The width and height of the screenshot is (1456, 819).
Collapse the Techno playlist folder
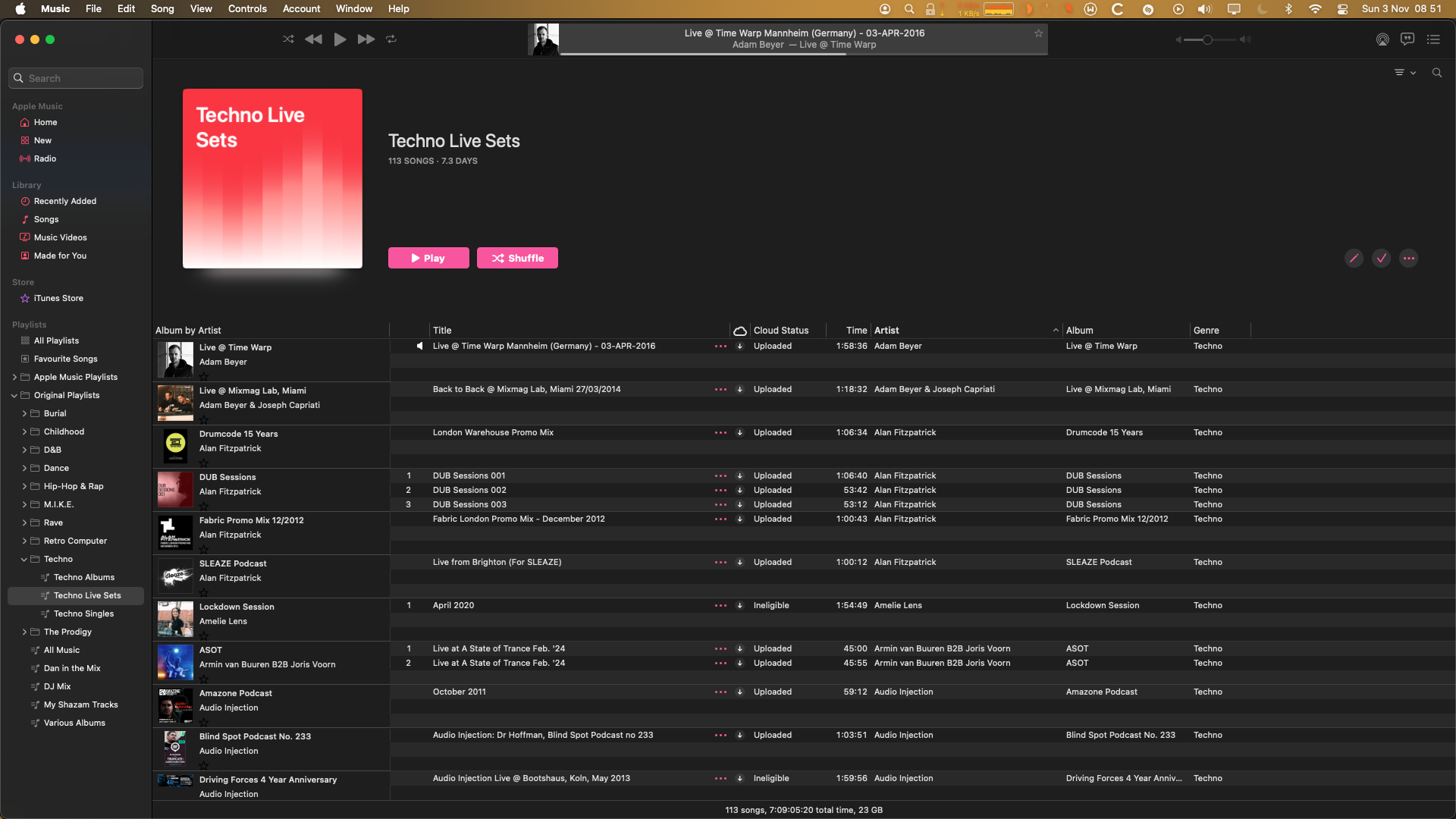click(24, 559)
